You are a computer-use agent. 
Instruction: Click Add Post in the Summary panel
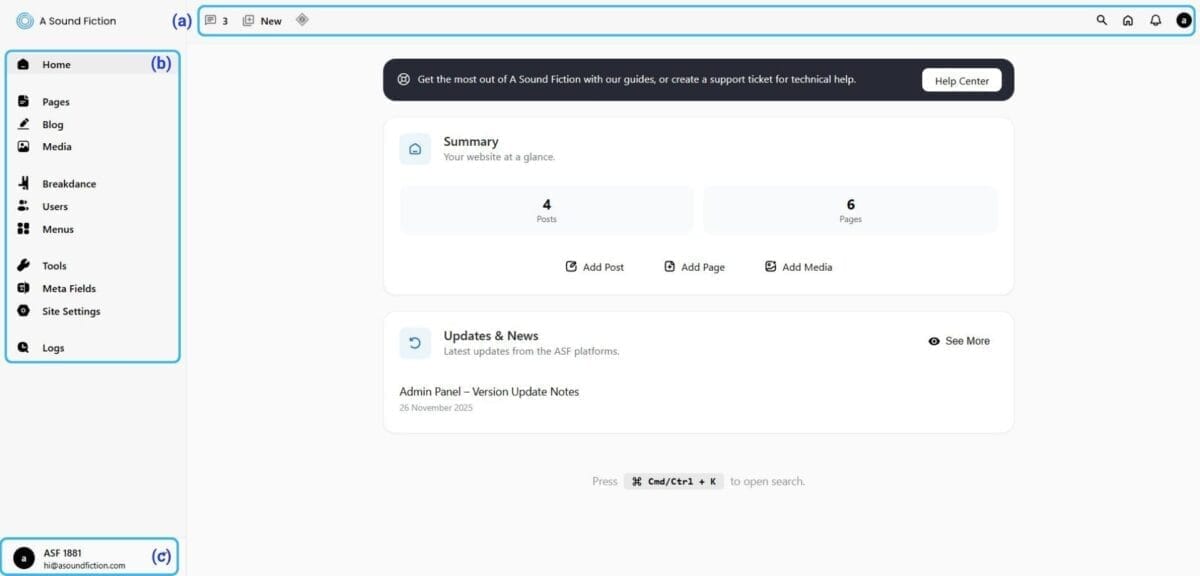pos(594,267)
